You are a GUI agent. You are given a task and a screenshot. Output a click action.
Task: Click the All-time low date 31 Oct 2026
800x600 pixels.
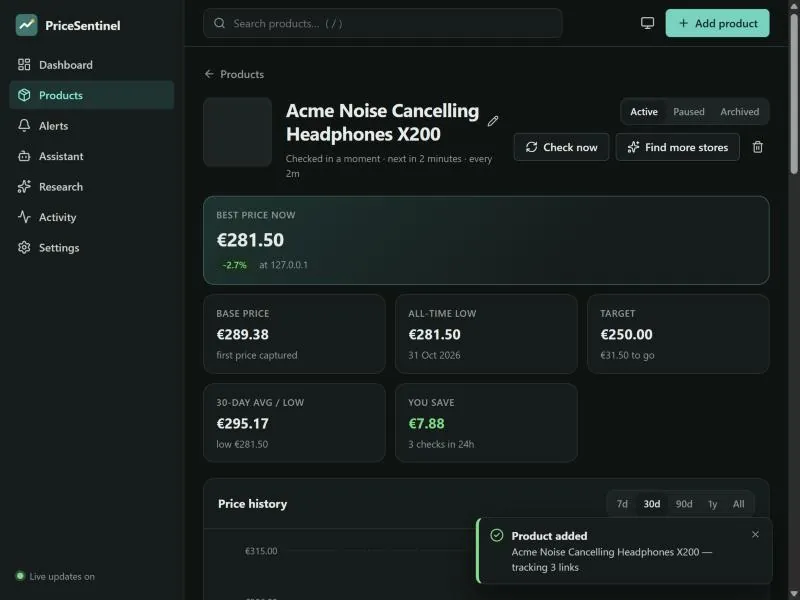coord(434,355)
